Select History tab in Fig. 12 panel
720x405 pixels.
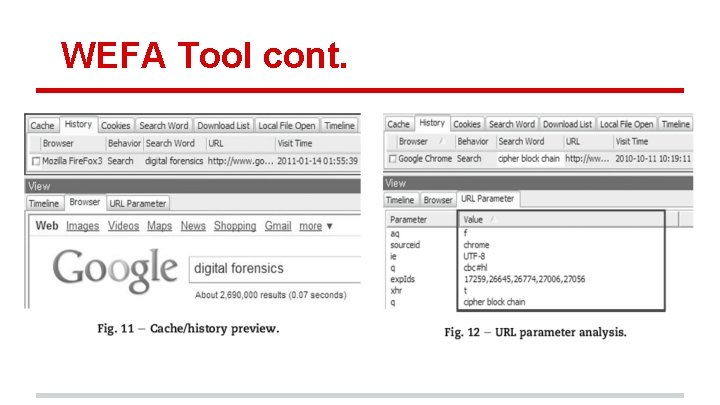click(x=432, y=123)
